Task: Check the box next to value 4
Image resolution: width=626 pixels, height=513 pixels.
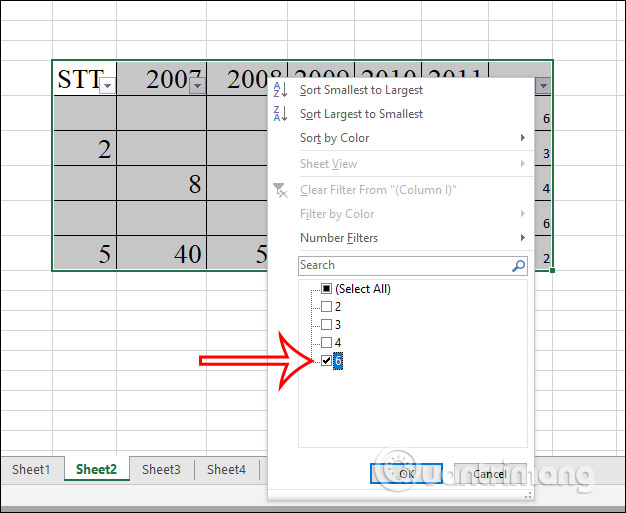Action: coord(326,343)
